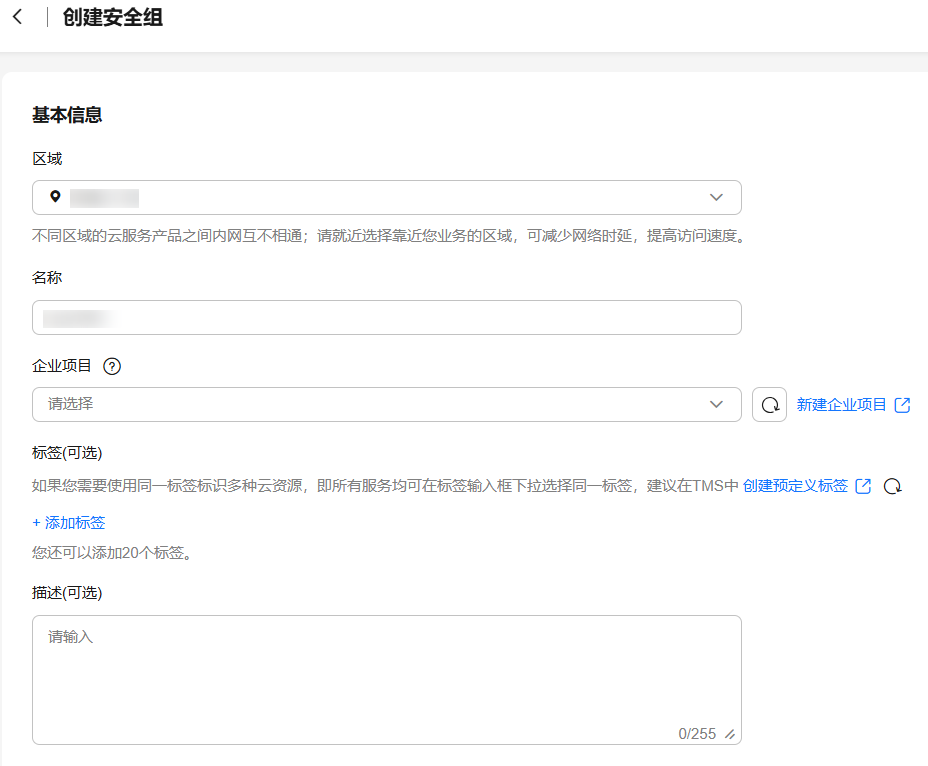Expand the 区域 dropdown chevron
The width and height of the screenshot is (928, 766).
point(716,197)
